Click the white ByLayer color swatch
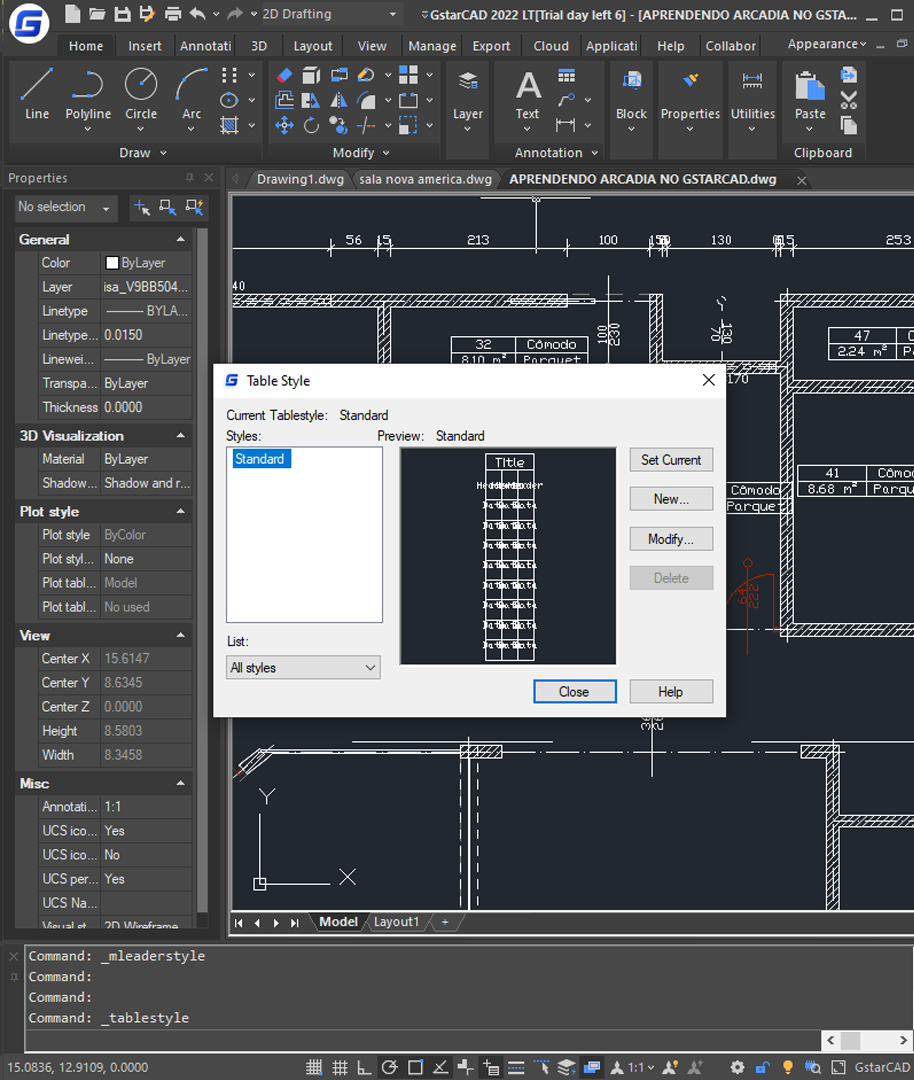This screenshot has width=914, height=1080. coord(112,263)
